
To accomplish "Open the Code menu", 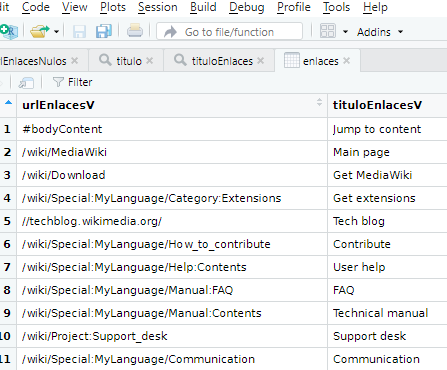I will click(x=36, y=7).
